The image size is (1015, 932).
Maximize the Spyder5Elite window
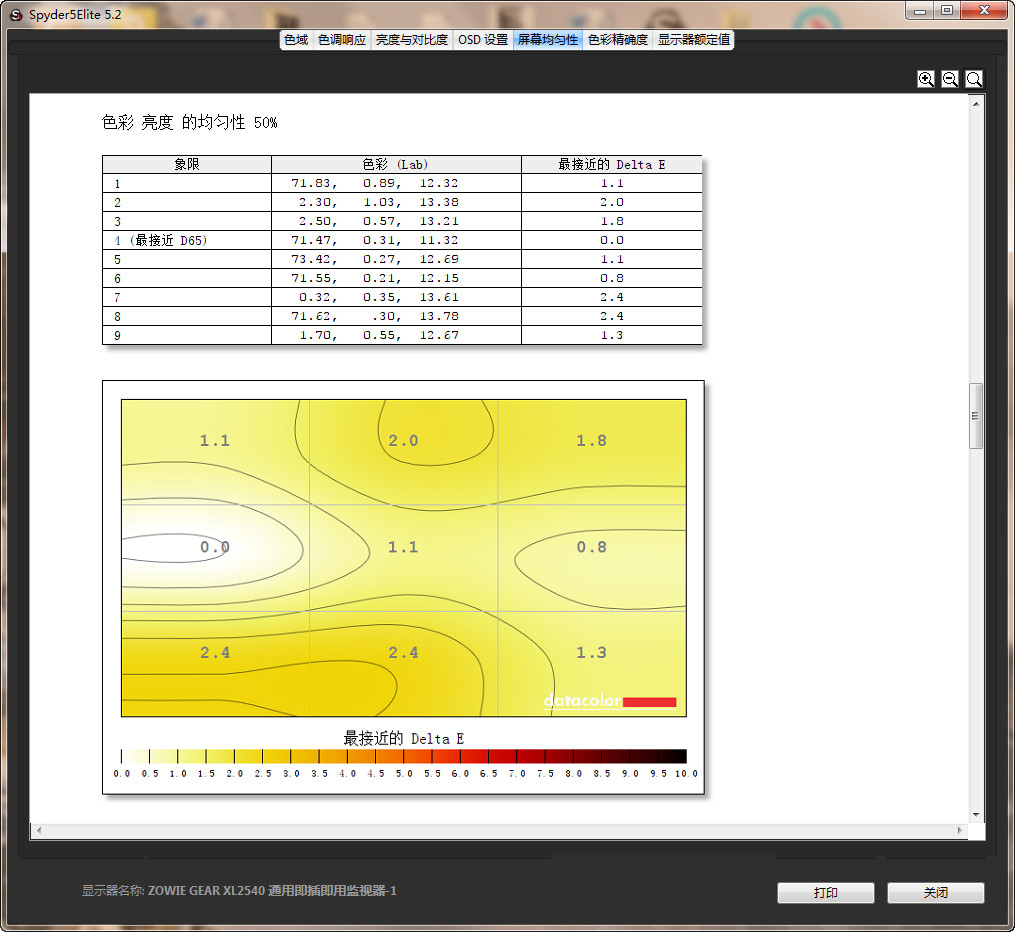tap(947, 10)
